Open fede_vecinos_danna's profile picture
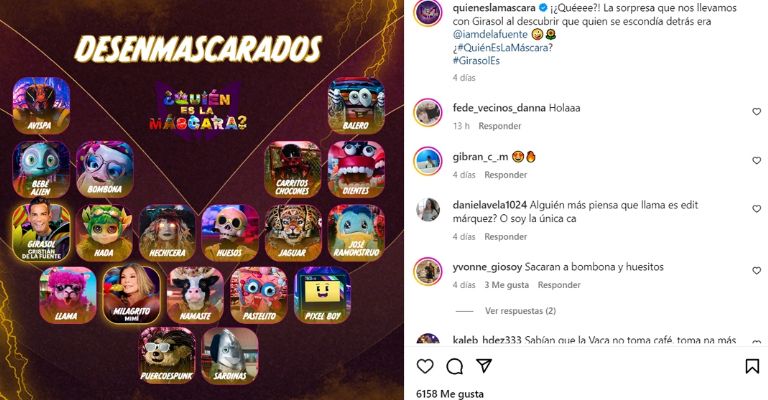The image size is (768, 400). (x=428, y=112)
